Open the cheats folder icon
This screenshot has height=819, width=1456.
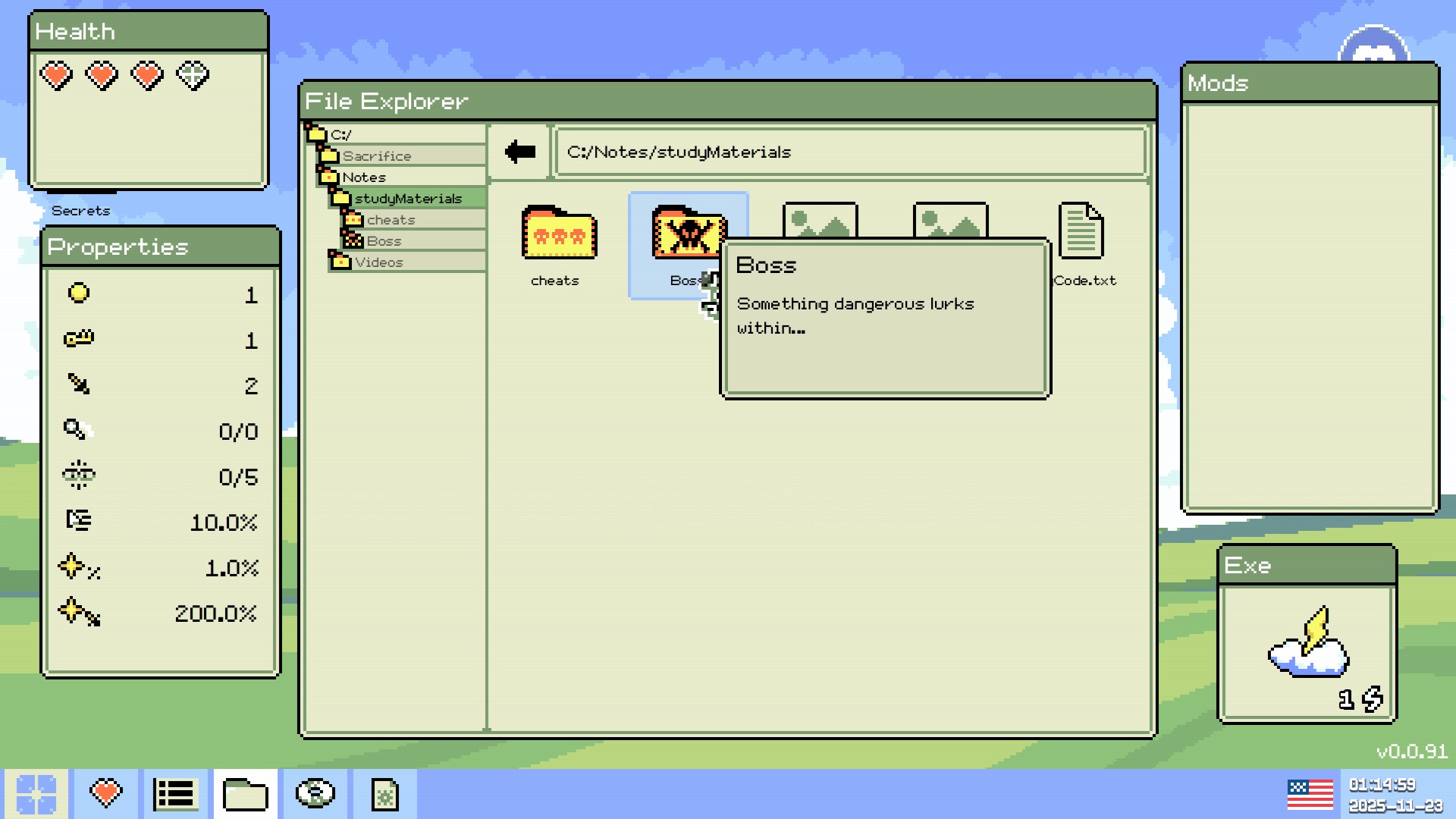click(559, 234)
